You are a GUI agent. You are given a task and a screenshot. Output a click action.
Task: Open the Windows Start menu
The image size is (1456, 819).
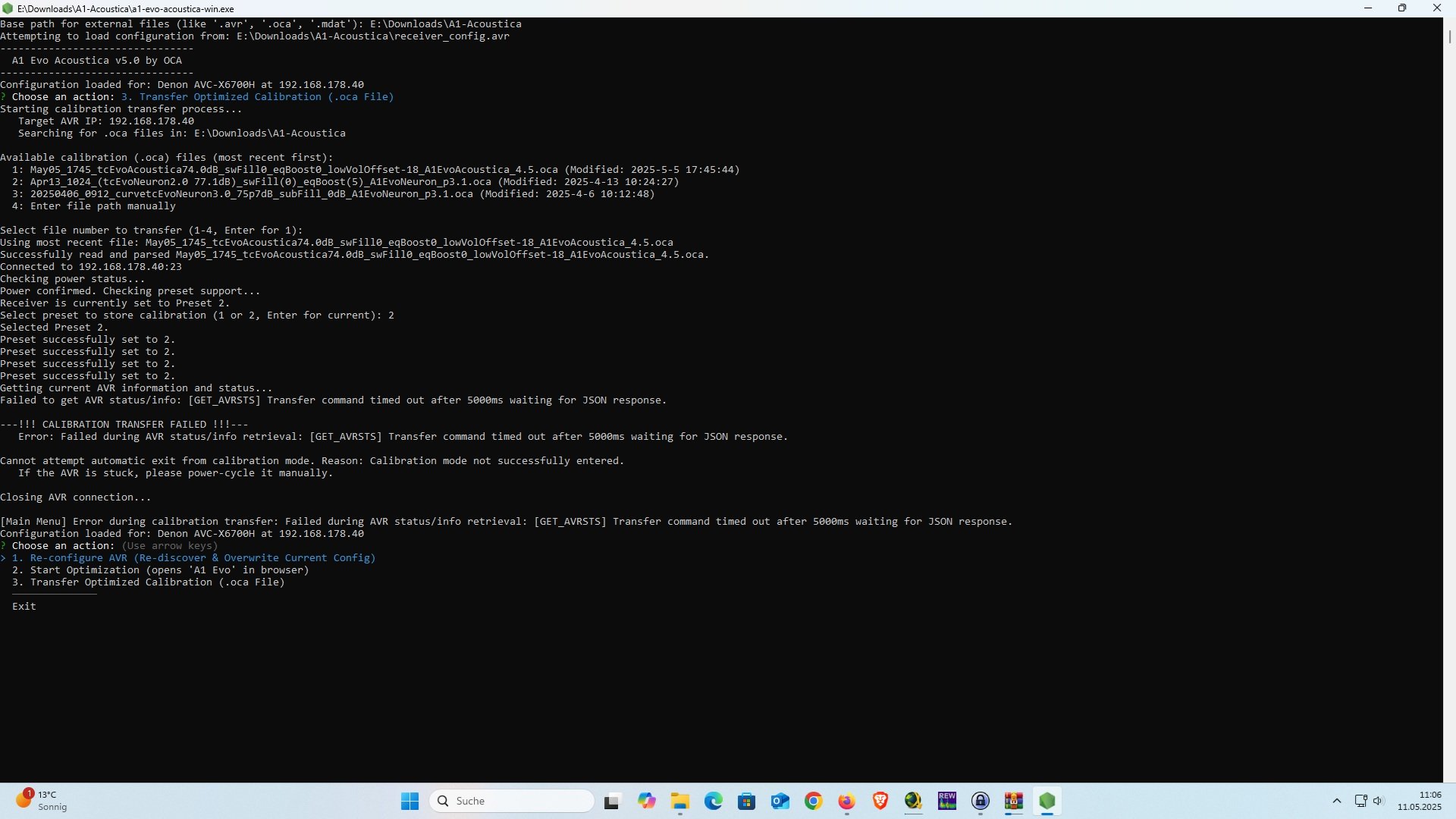pos(409,801)
